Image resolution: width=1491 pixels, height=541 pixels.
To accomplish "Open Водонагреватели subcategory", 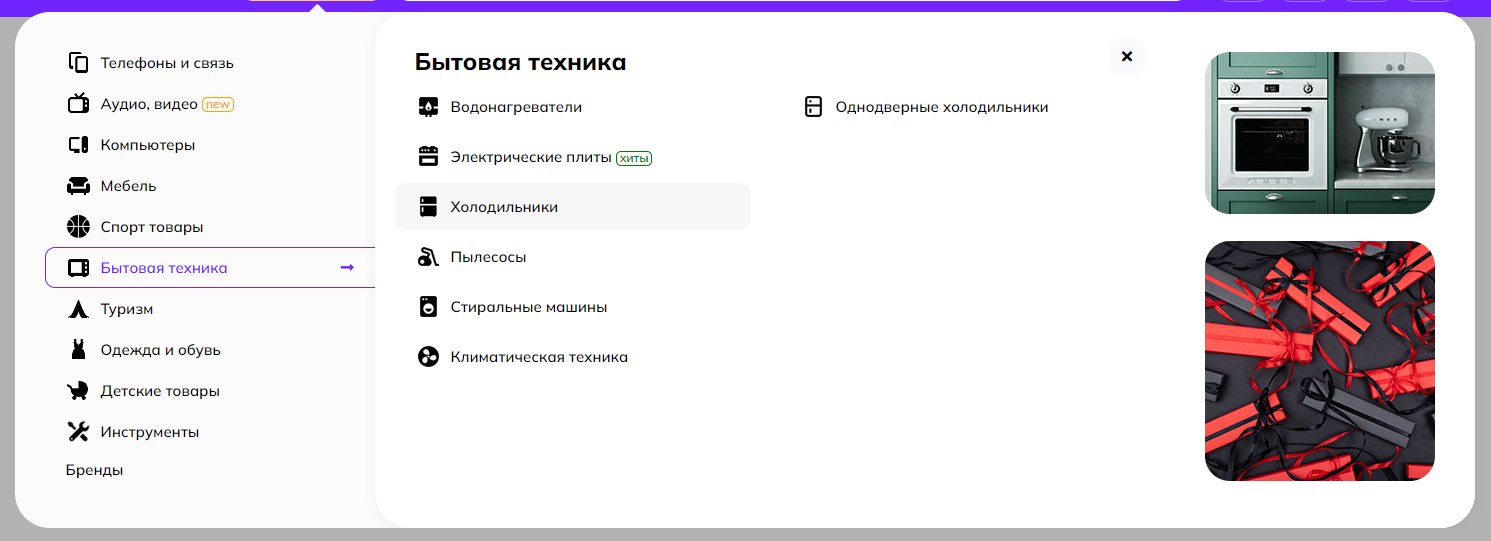I will click(515, 107).
